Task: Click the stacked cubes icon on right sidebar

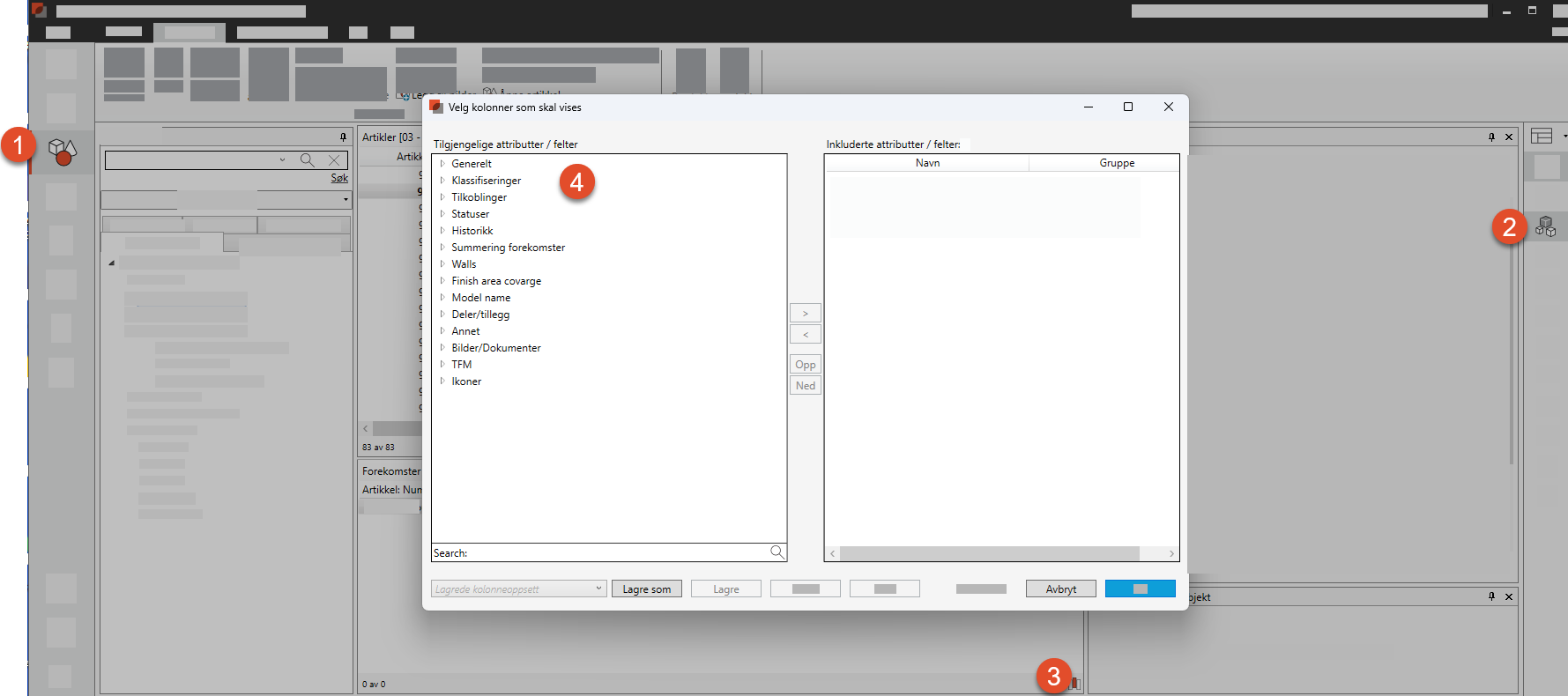Action: pos(1545,227)
